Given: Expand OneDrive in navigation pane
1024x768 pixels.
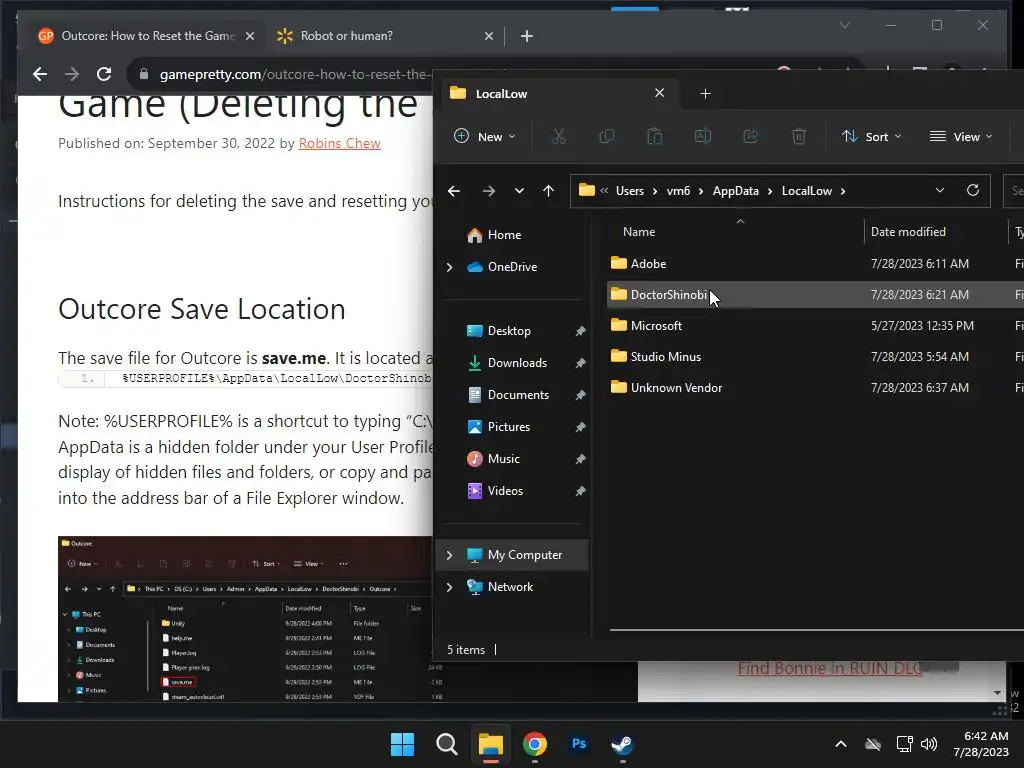Looking at the screenshot, I should point(449,266).
